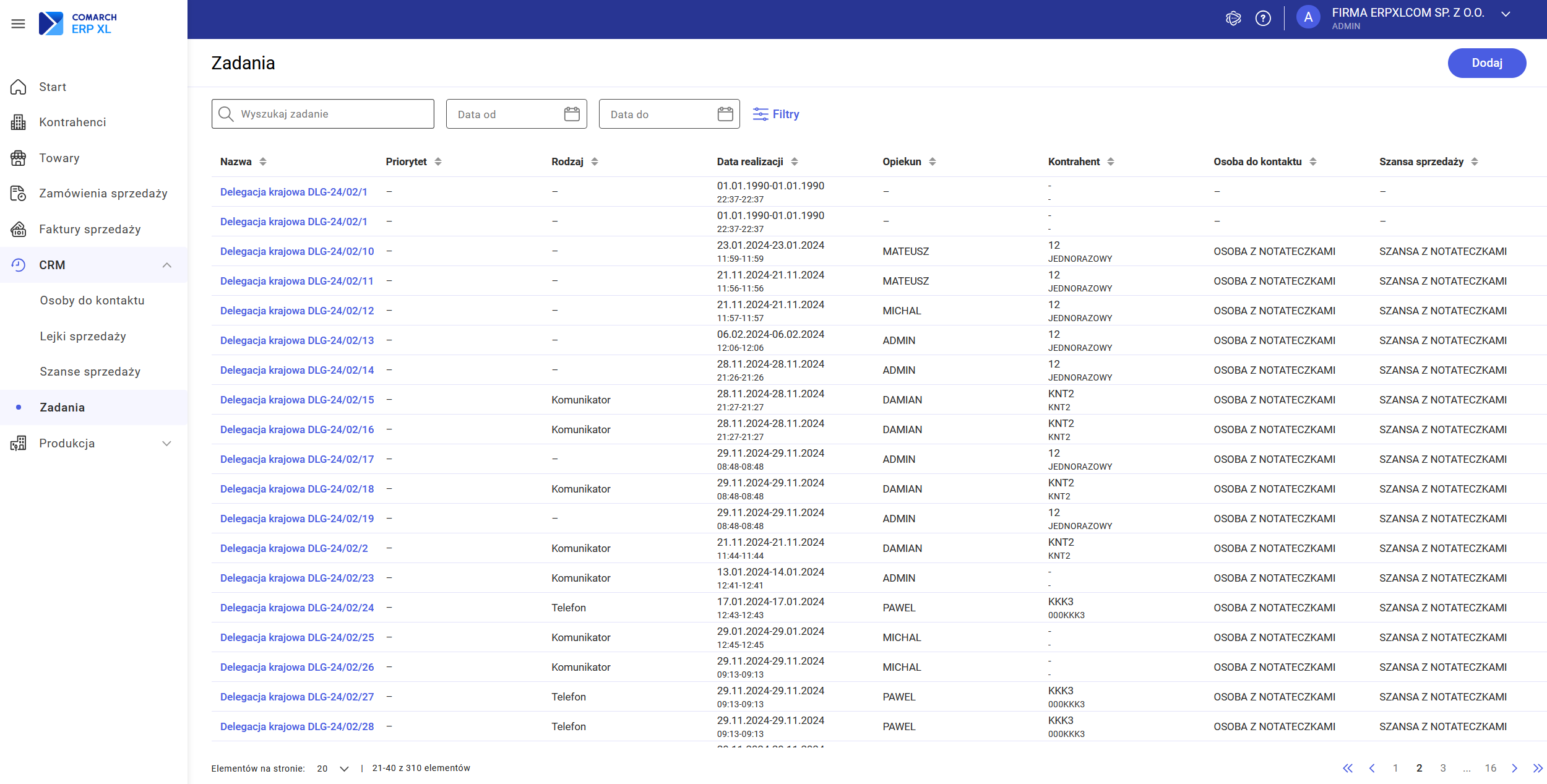
Task: Go to last page double arrow
Action: pos(1538,768)
